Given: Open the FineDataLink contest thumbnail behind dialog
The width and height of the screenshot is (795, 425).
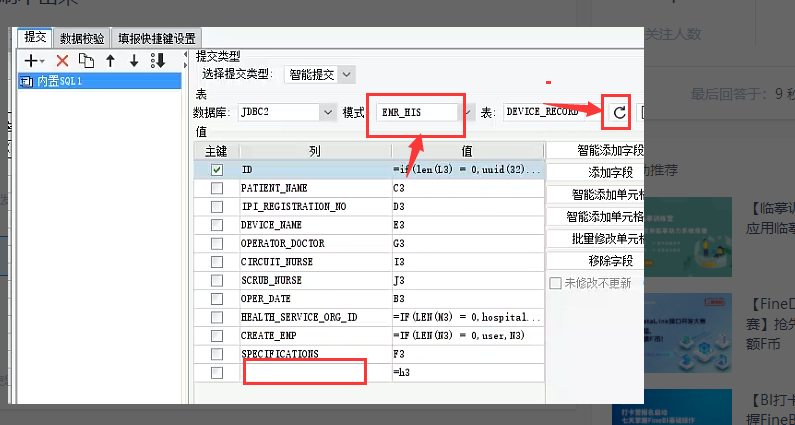Looking at the screenshot, I should pos(688,333).
